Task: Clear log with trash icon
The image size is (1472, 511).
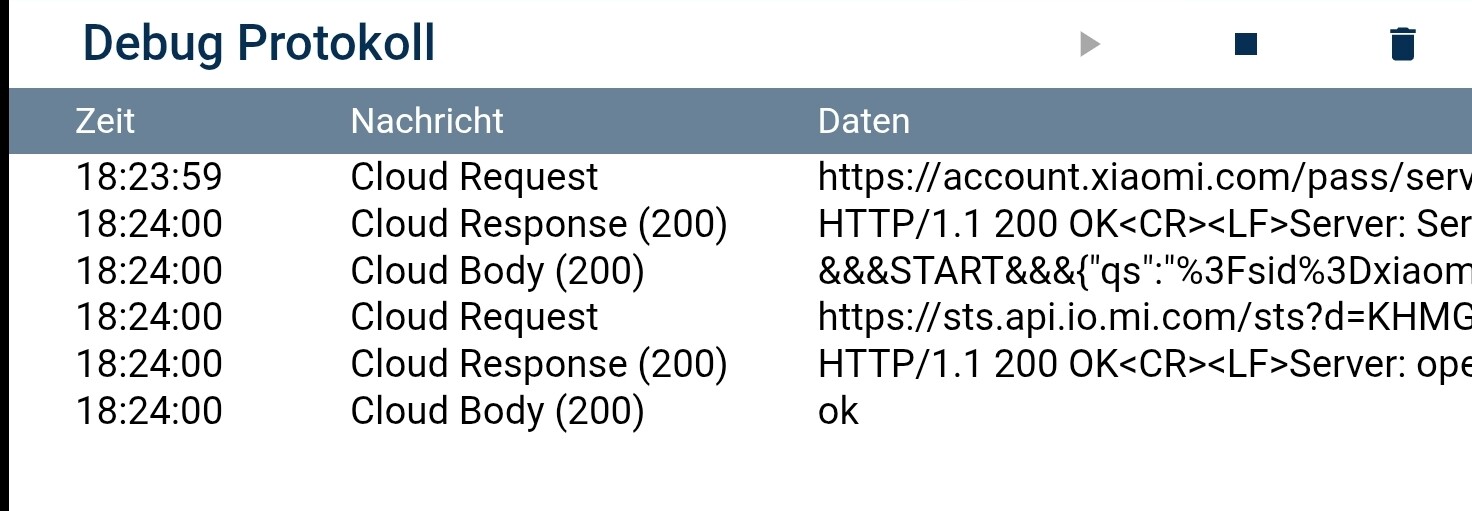Action: coord(1403,44)
